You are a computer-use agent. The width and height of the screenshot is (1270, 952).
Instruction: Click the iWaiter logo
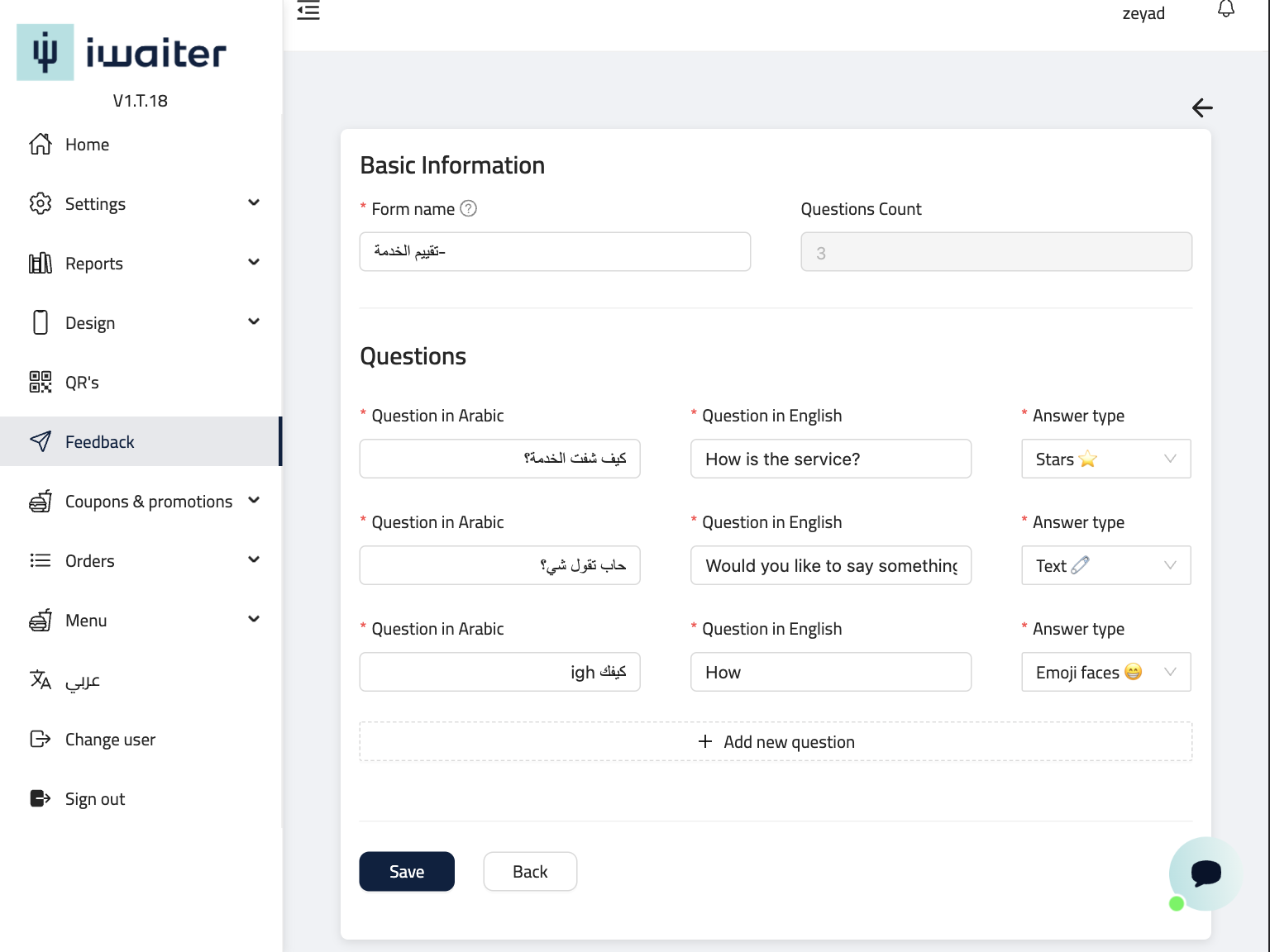point(122,53)
